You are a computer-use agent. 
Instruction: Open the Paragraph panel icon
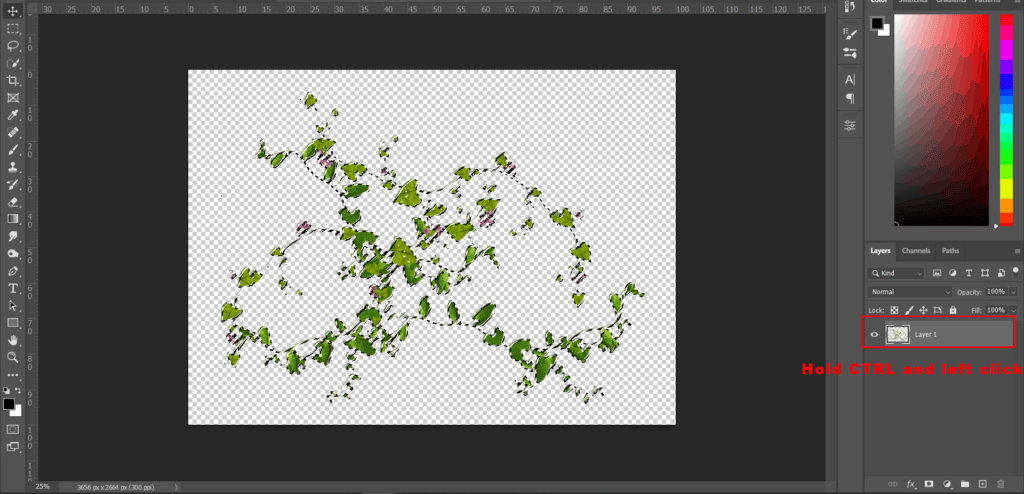click(850, 99)
